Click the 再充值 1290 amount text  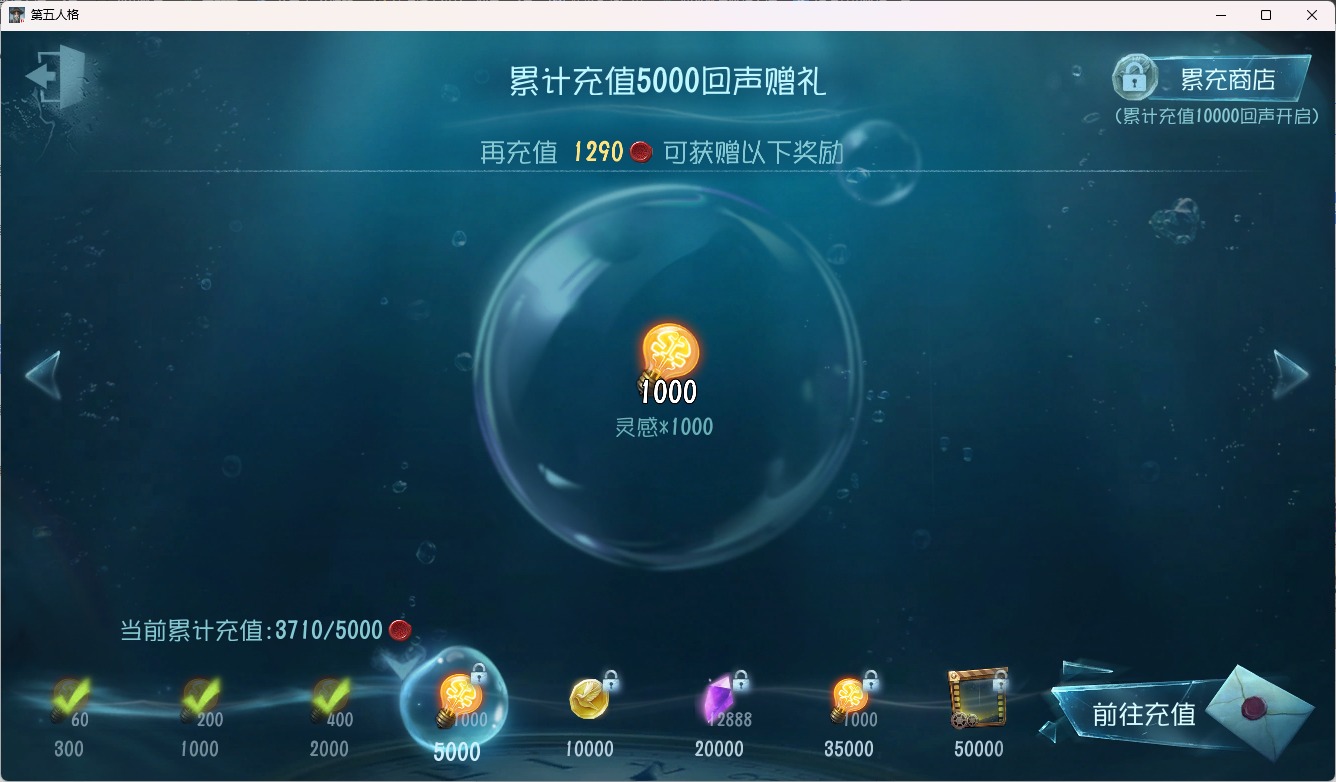point(552,152)
